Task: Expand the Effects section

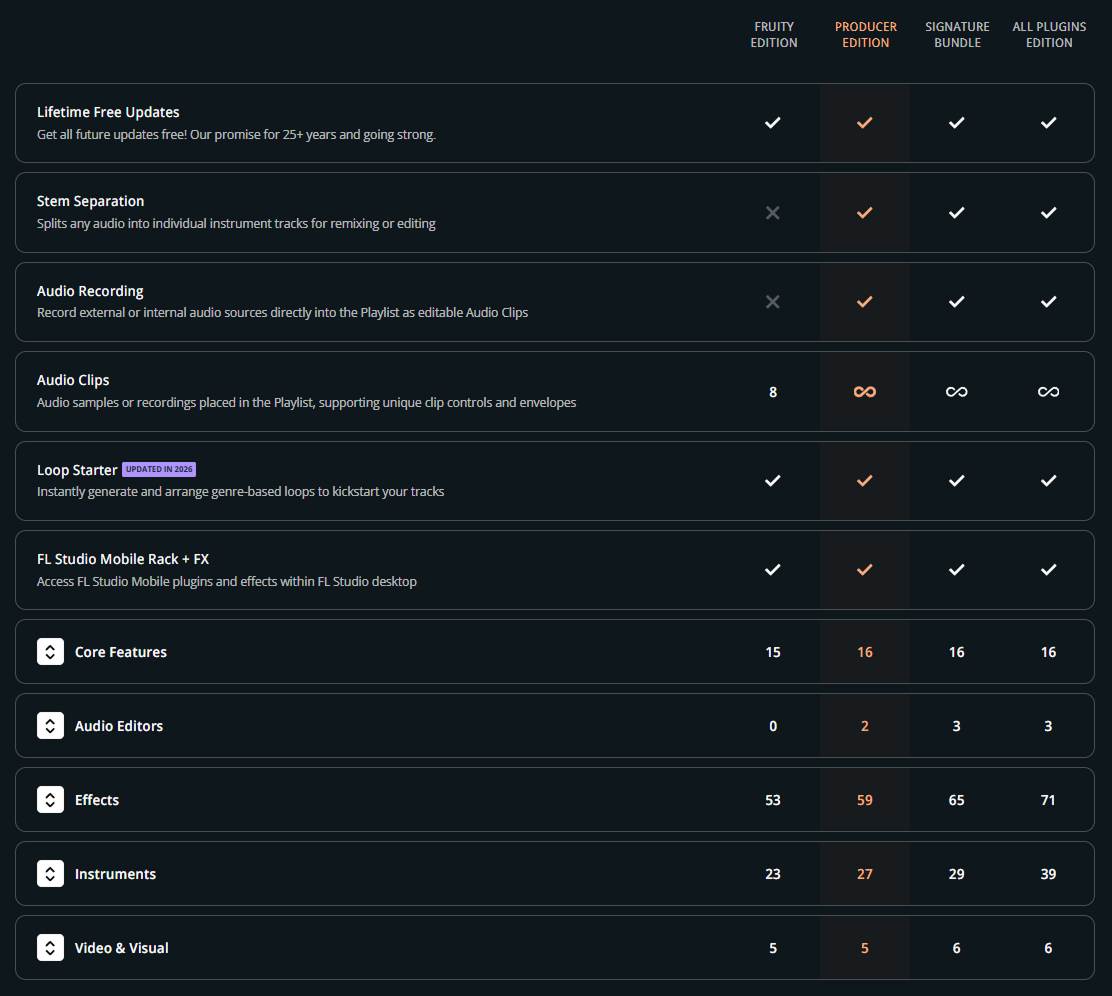Action: tap(50, 799)
